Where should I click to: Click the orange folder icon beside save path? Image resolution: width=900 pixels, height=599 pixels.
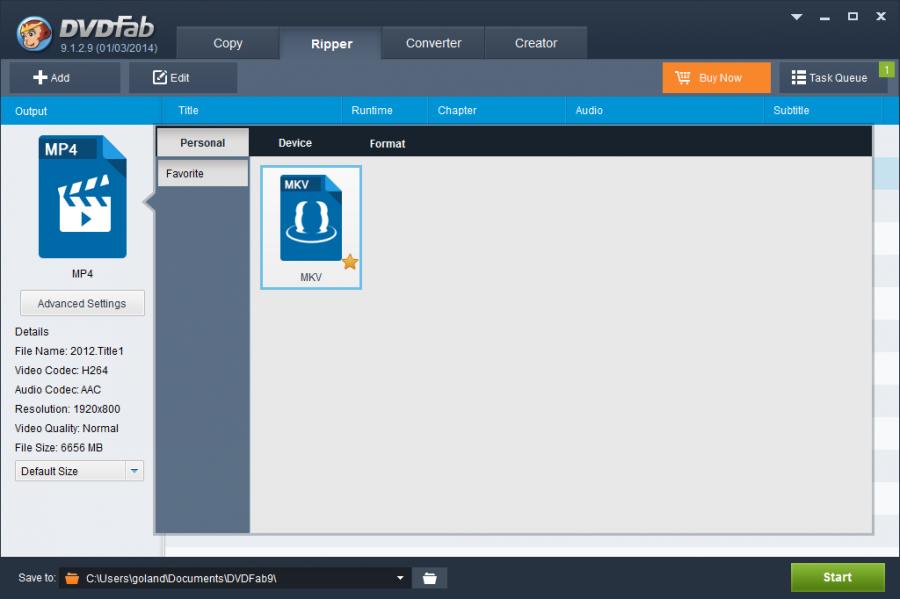click(x=72, y=578)
